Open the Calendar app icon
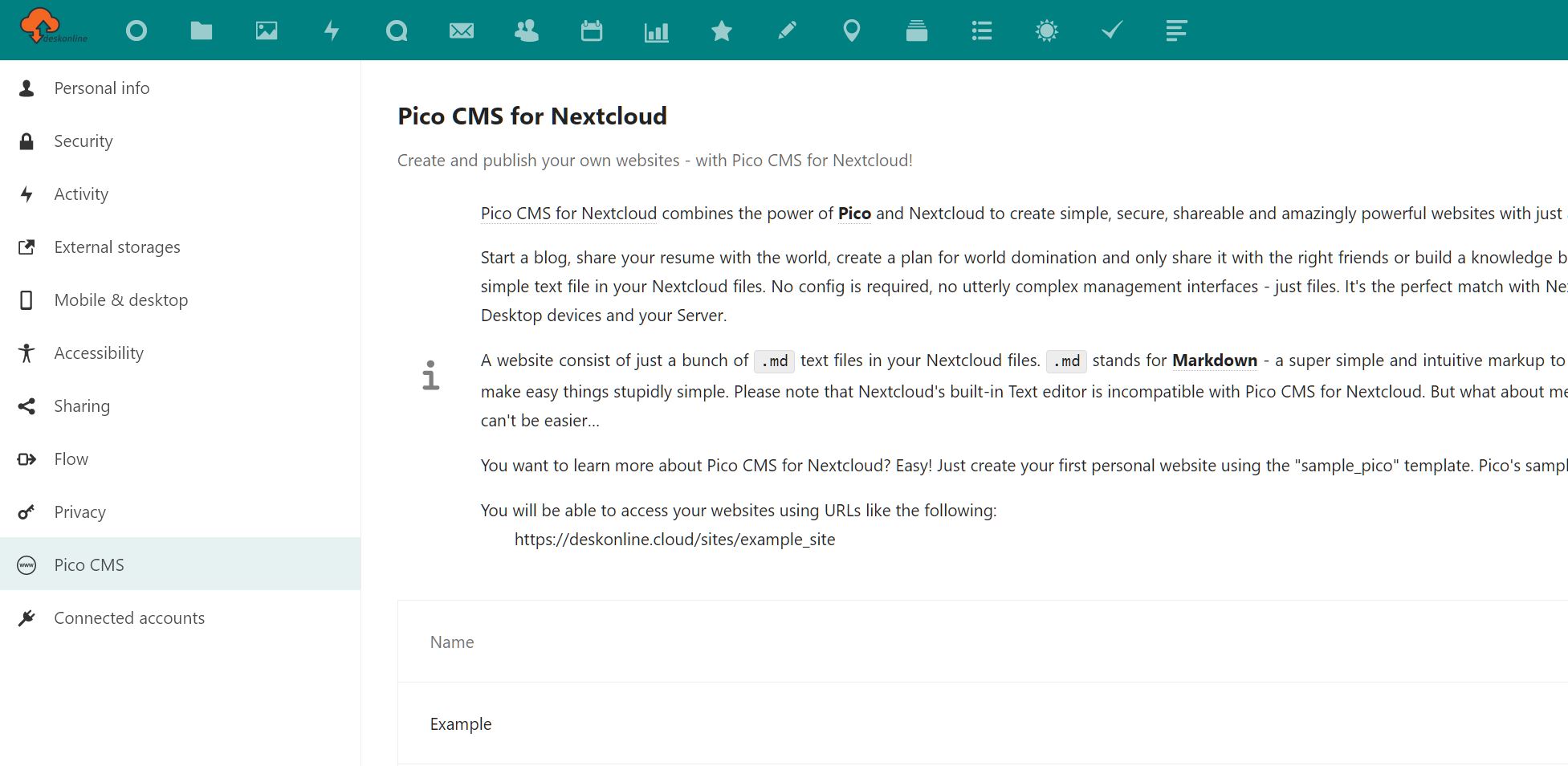Image resolution: width=1568 pixels, height=766 pixels. coord(592,31)
